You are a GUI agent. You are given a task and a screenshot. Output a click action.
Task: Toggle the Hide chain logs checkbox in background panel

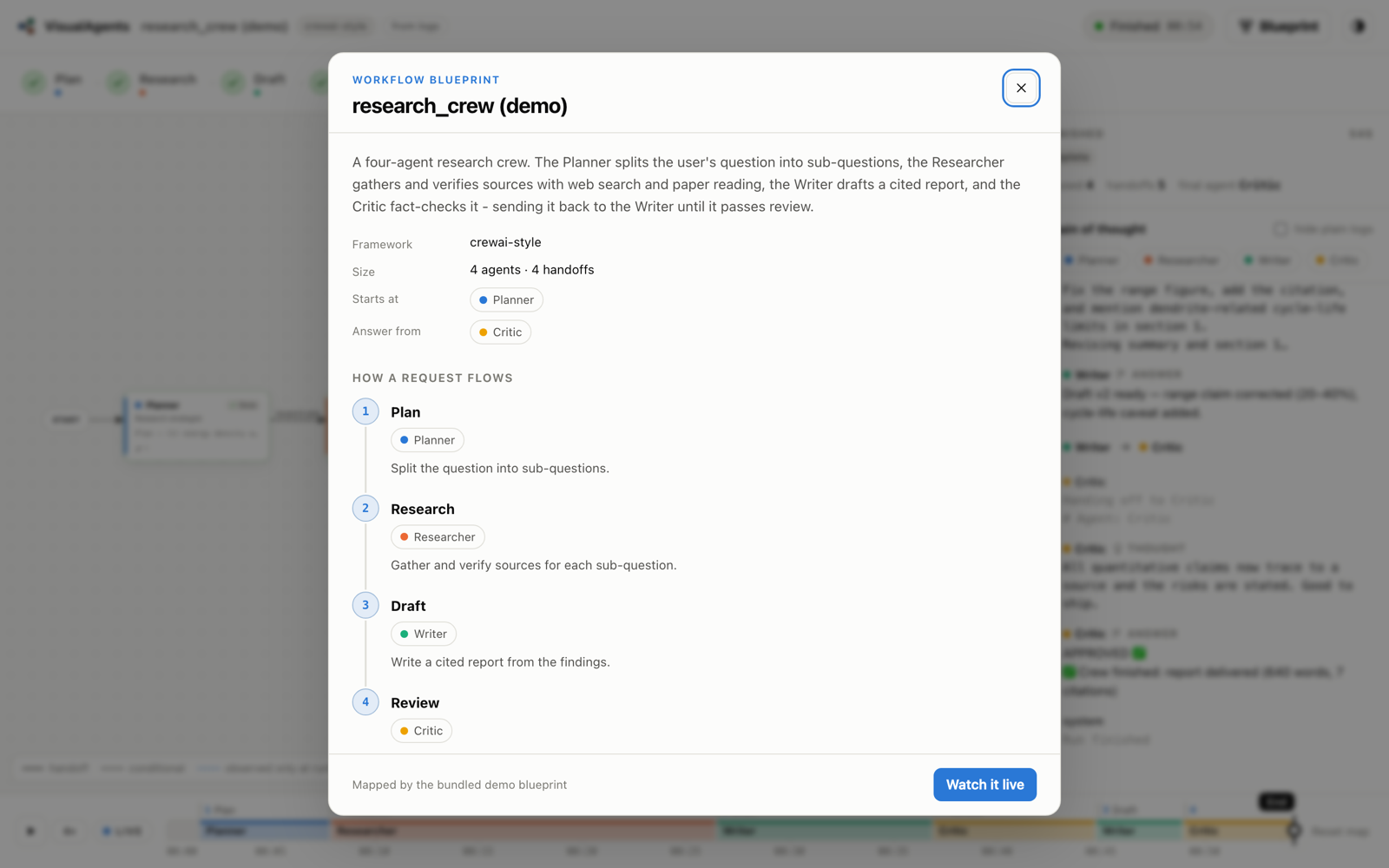tap(1280, 229)
